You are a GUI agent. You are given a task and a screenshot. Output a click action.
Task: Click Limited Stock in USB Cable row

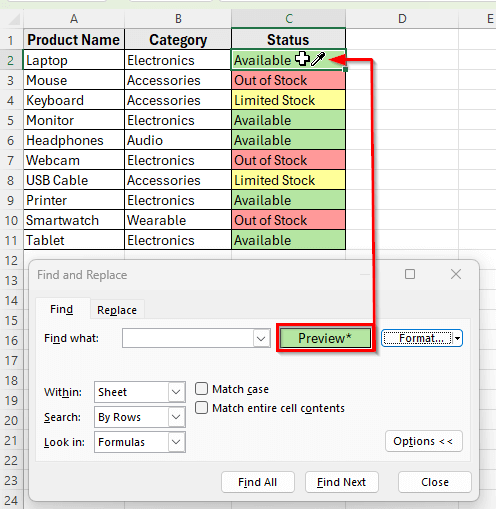click(x=289, y=180)
